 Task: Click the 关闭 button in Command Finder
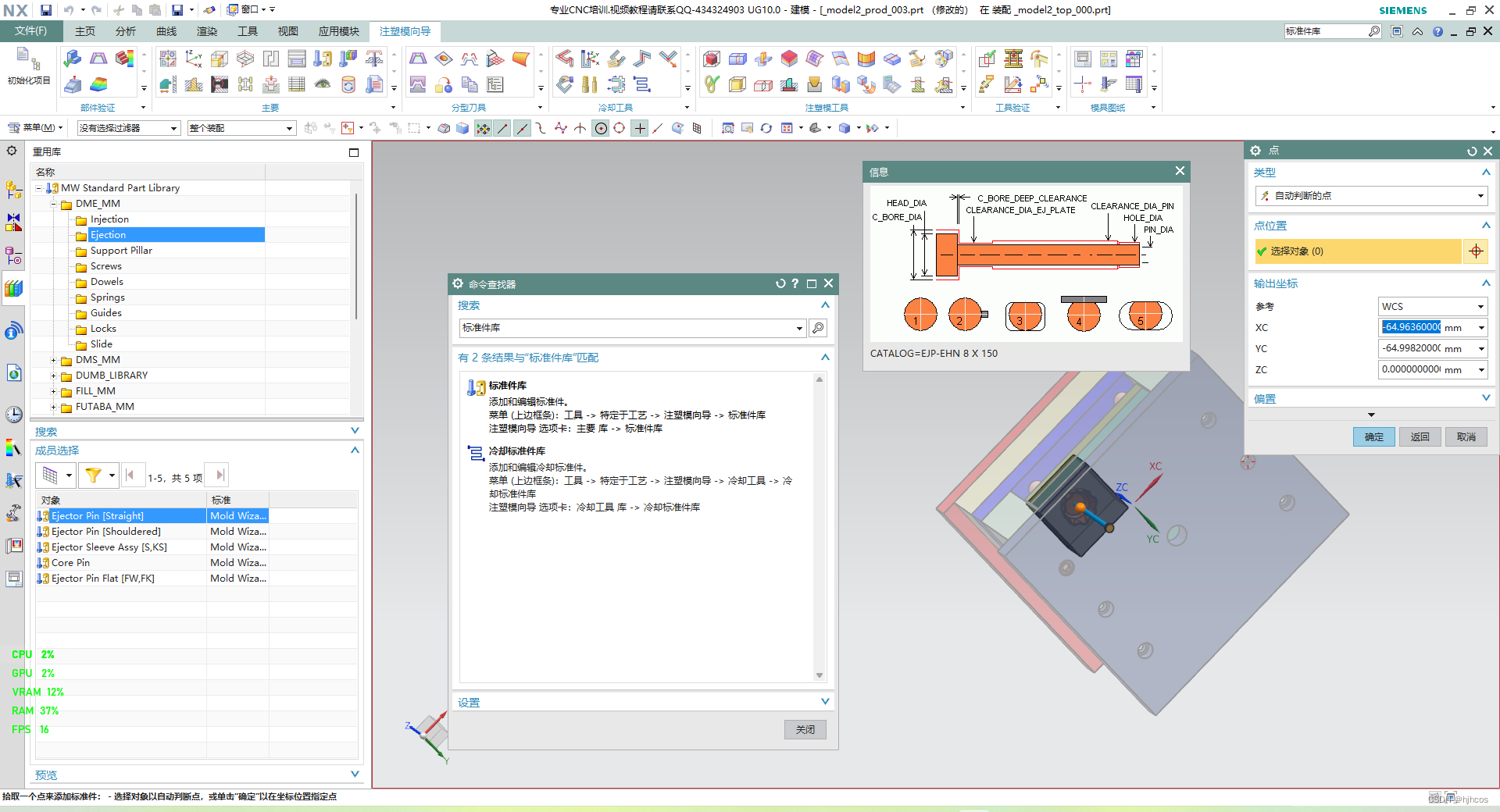point(805,729)
